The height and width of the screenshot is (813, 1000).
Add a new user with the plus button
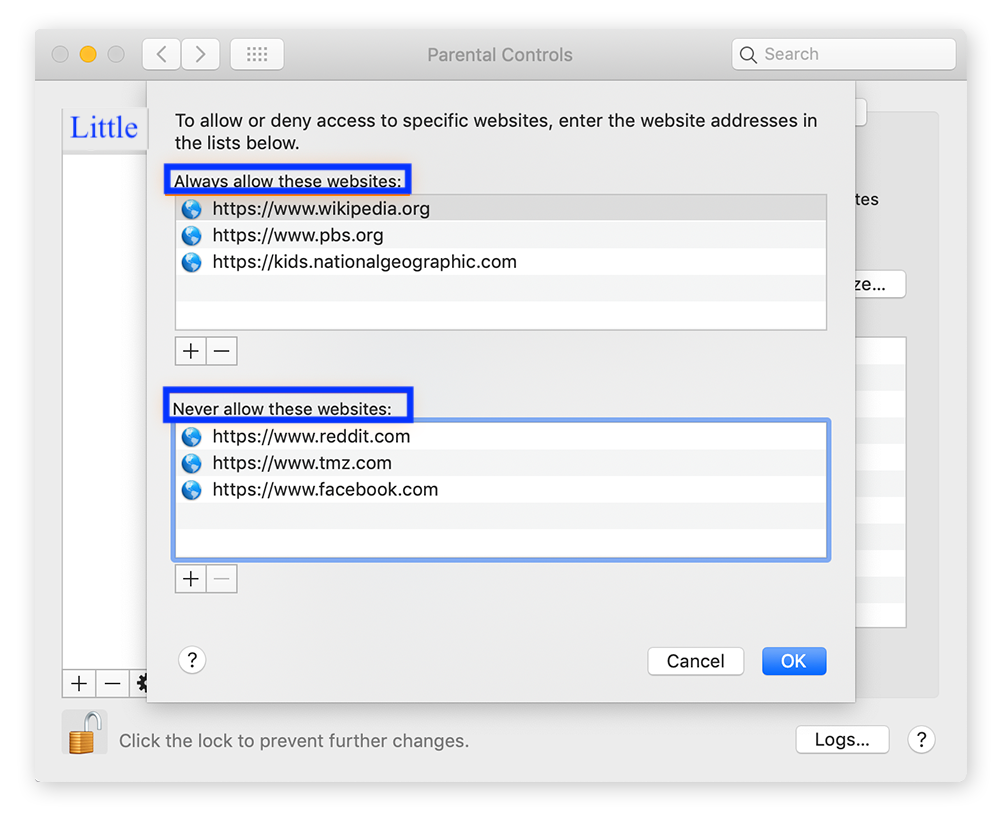click(78, 683)
